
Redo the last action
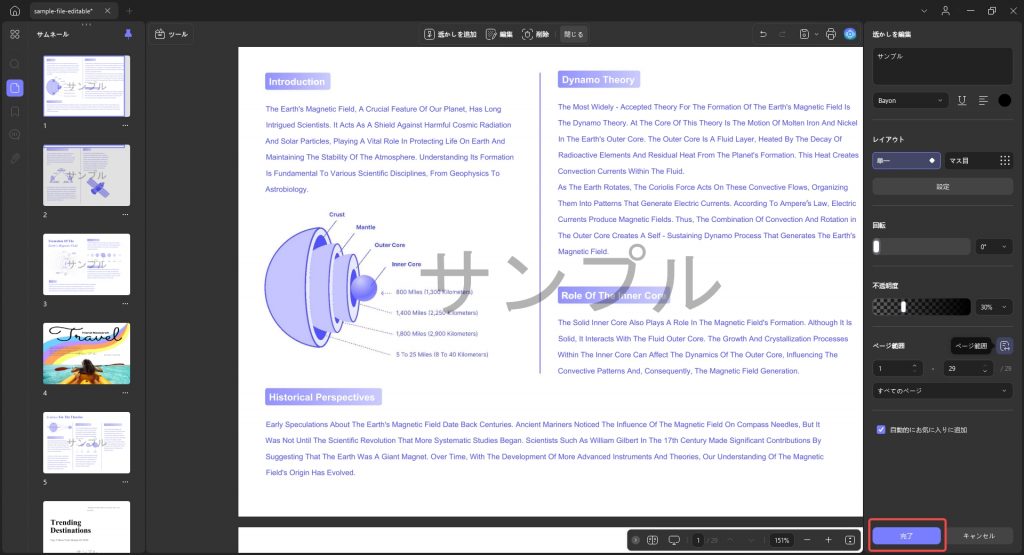(x=782, y=34)
